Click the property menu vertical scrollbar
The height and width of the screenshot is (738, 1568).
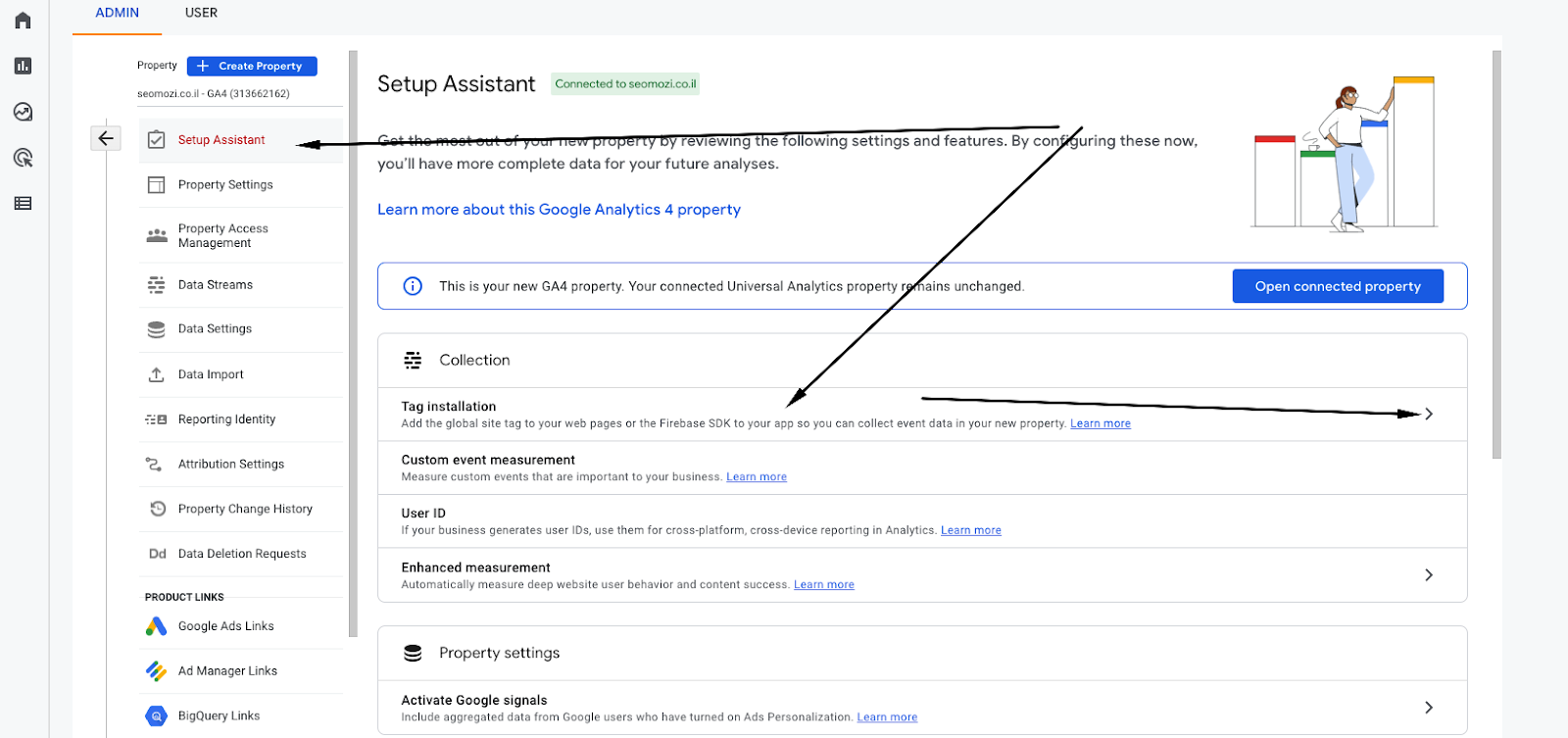point(353,343)
